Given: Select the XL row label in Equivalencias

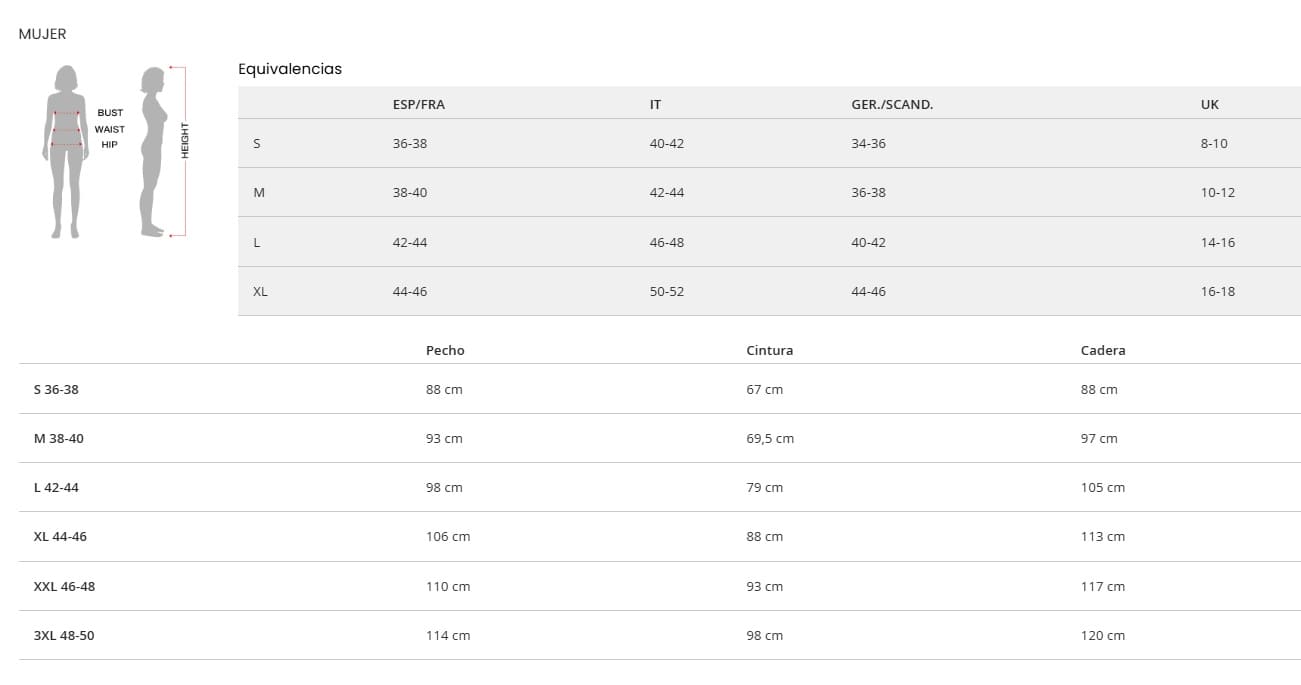Looking at the screenshot, I should pos(260,292).
